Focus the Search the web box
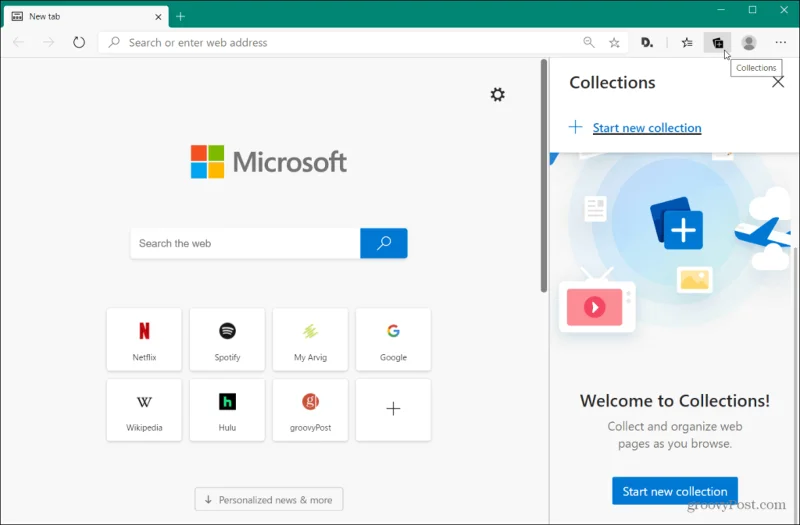This screenshot has width=800, height=525. pyautogui.click(x=245, y=243)
